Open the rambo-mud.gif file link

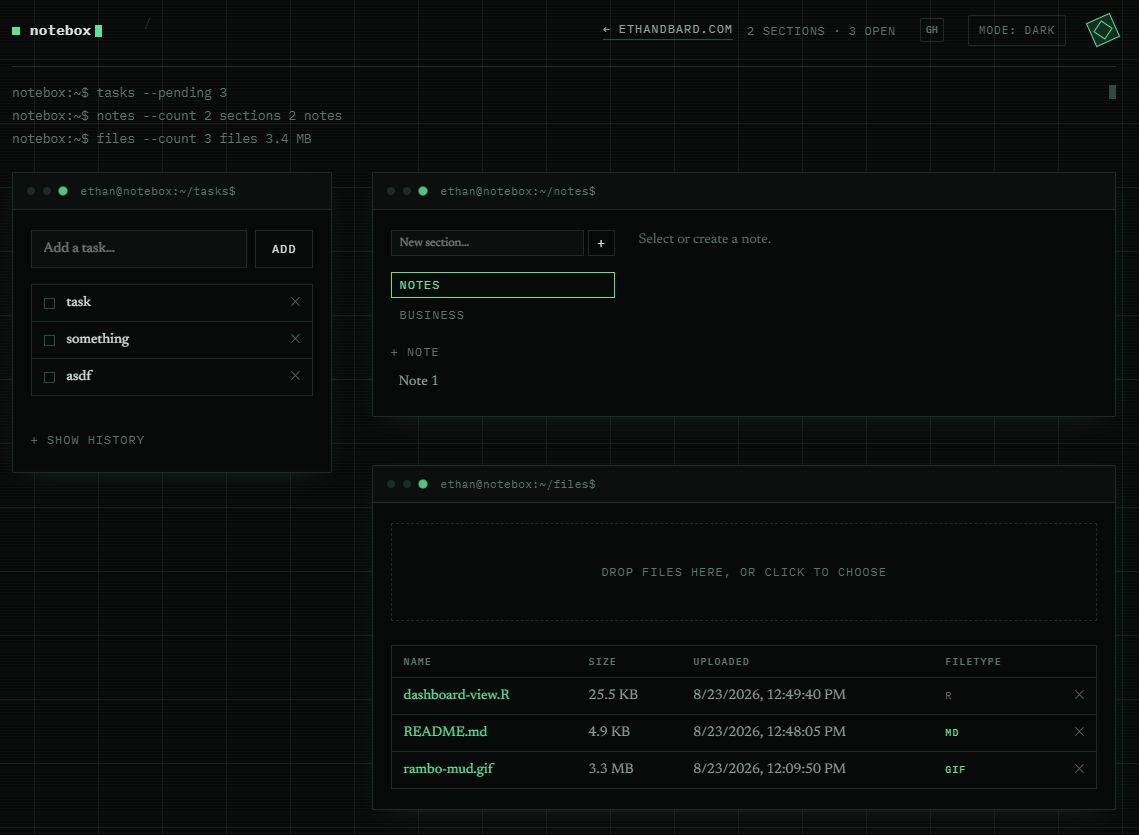[448, 769]
